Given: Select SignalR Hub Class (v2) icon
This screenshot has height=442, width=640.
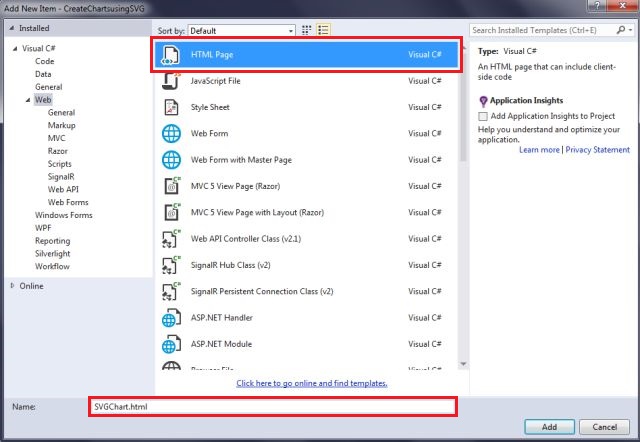Looking at the screenshot, I should click(171, 265).
